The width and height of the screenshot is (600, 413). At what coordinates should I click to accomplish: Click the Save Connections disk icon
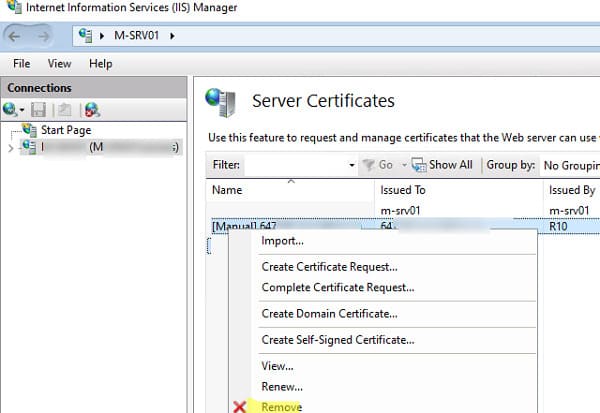click(40, 110)
